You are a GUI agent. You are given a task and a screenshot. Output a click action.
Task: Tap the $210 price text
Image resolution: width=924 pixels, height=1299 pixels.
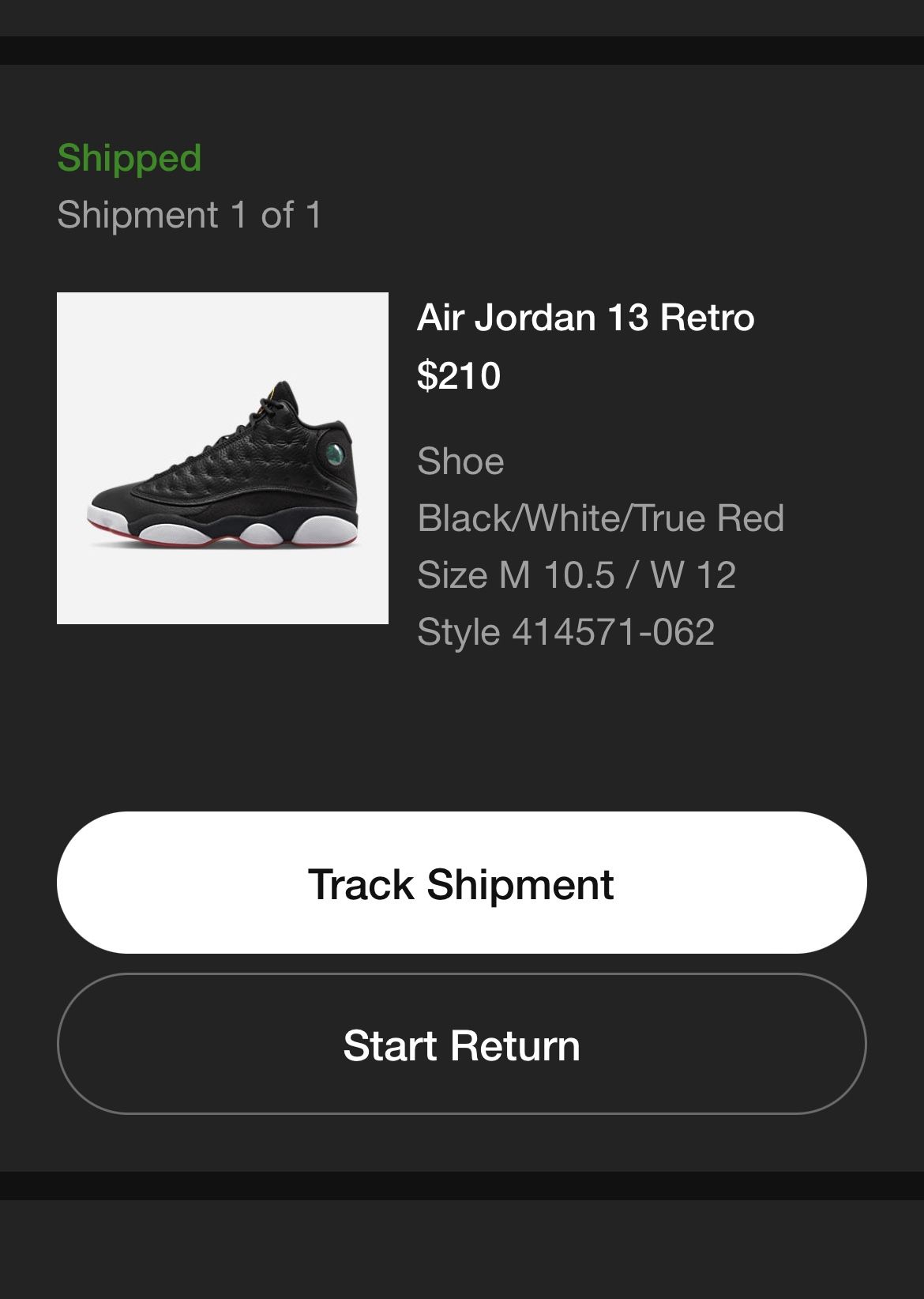(459, 375)
